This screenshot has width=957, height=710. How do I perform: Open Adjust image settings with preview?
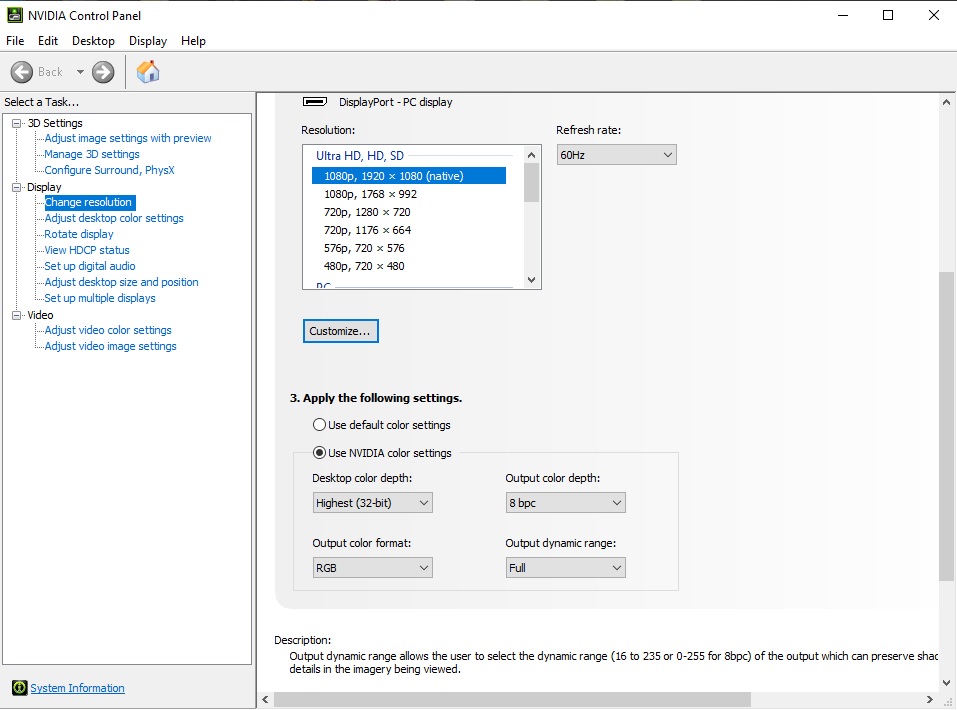pyautogui.click(x=128, y=138)
